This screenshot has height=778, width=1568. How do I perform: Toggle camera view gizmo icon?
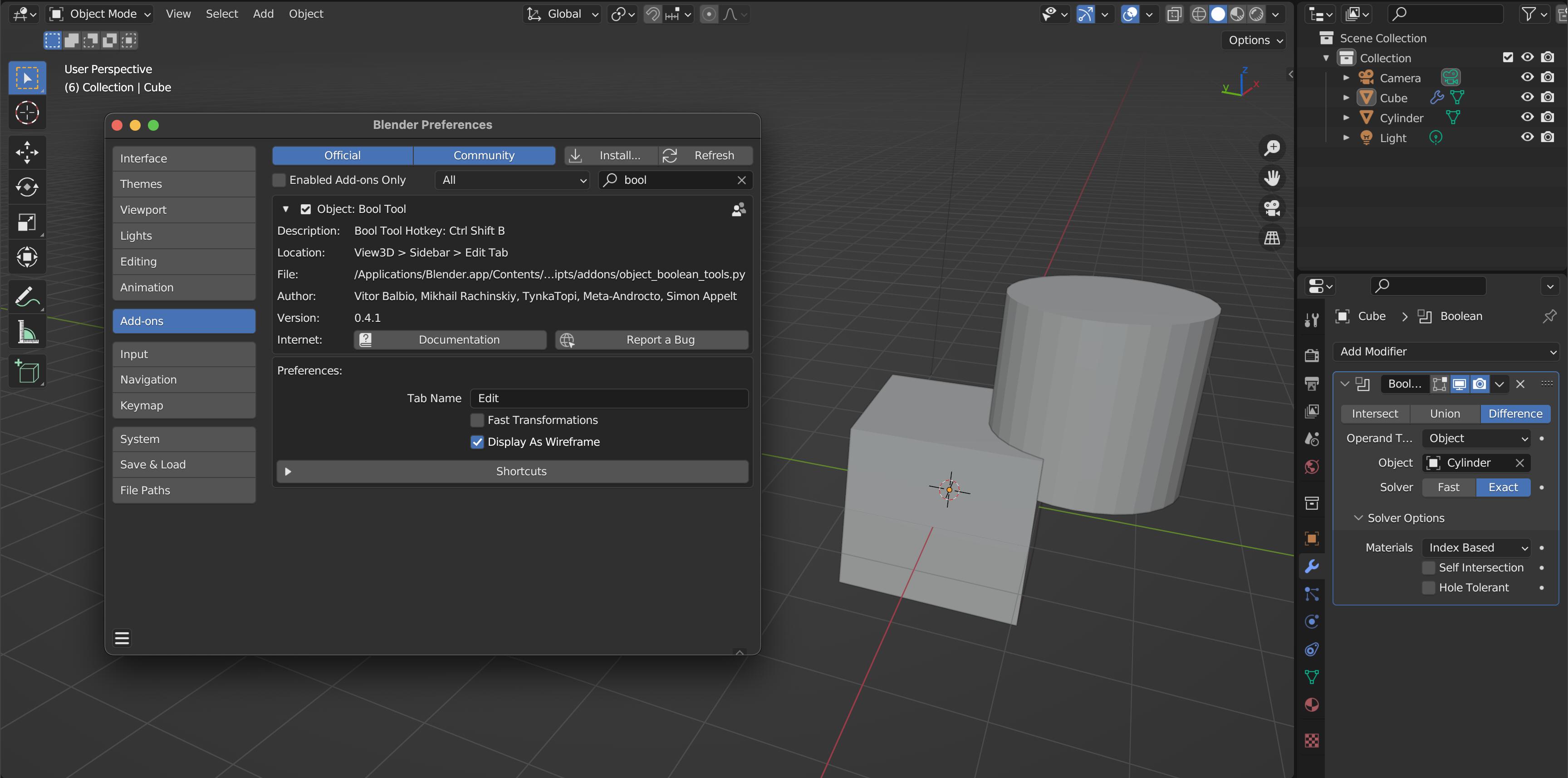(1272, 207)
